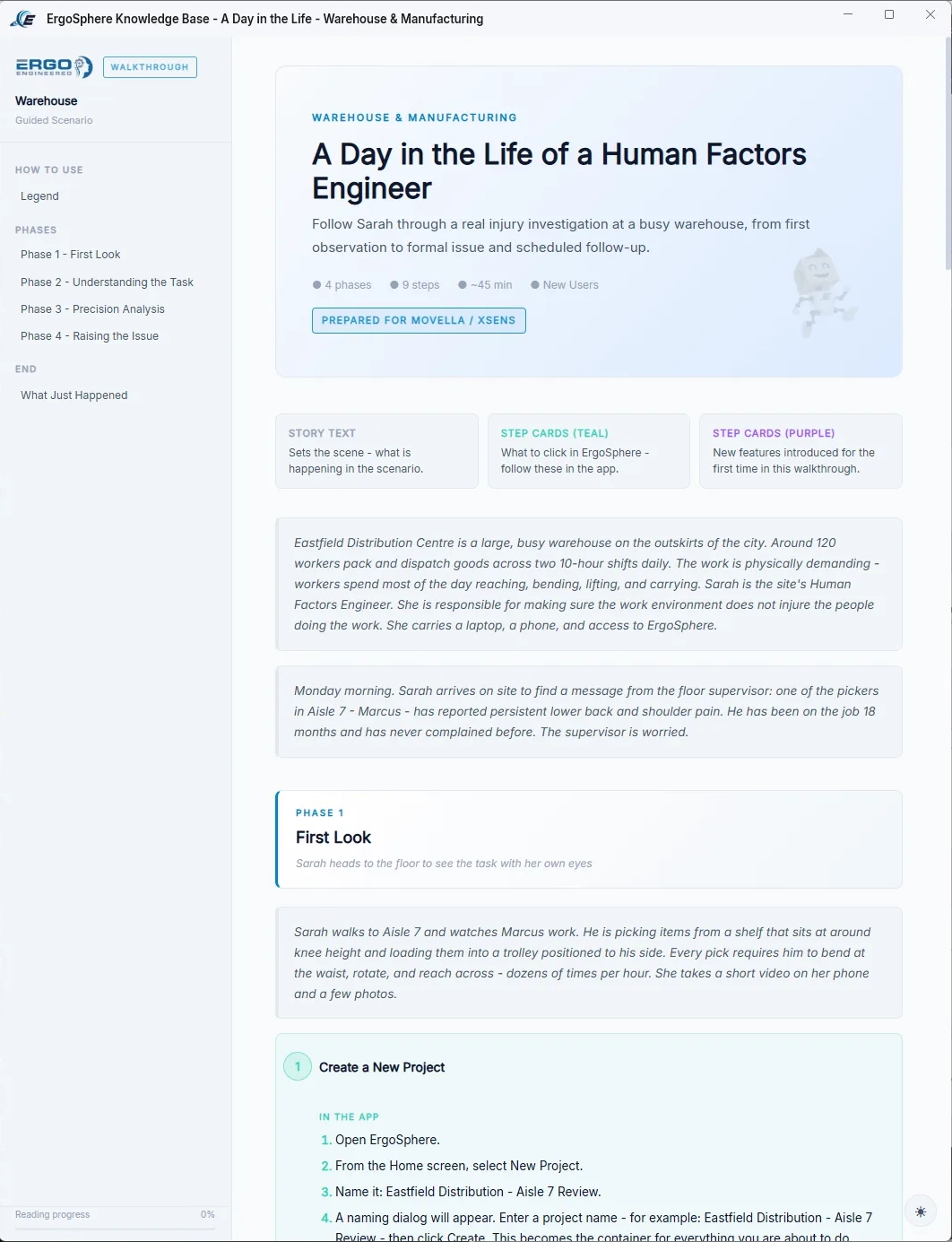Maximize the ErgoSphere Knowledge Base window
Screen dimensions: 952x1242
pos(889,14)
